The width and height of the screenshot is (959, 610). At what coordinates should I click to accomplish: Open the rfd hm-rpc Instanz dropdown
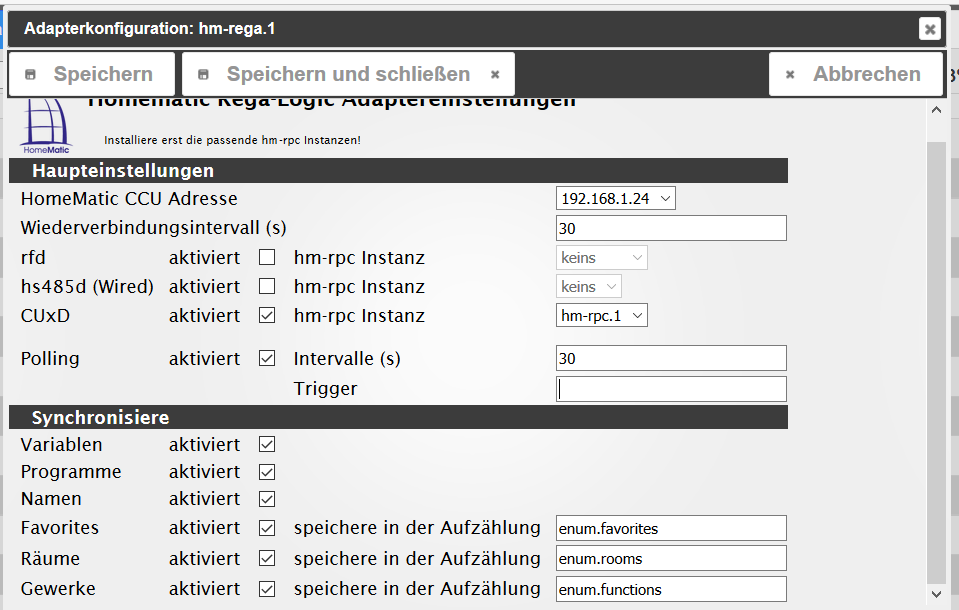[x=601, y=258]
